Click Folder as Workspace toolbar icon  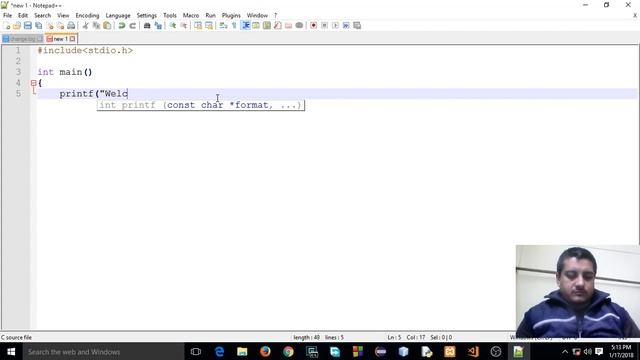289,26
